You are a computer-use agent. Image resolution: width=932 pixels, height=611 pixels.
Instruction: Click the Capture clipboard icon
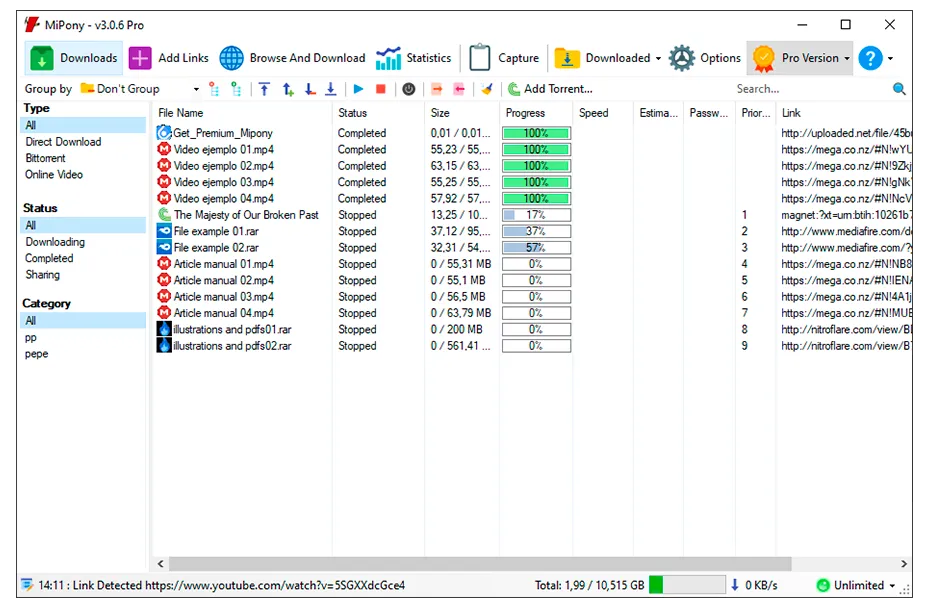[479, 58]
